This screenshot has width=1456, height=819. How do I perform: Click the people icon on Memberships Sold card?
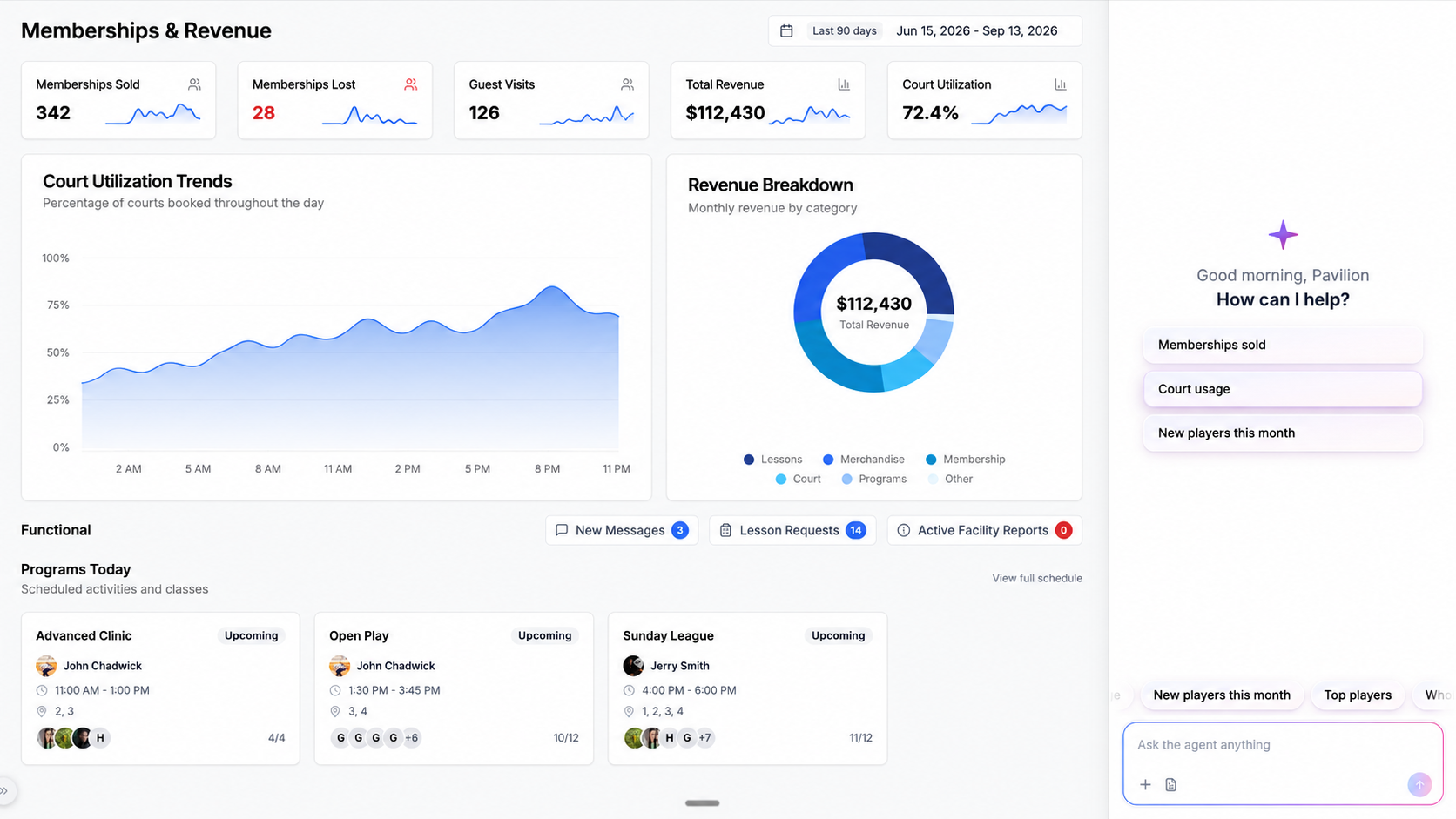click(x=194, y=84)
